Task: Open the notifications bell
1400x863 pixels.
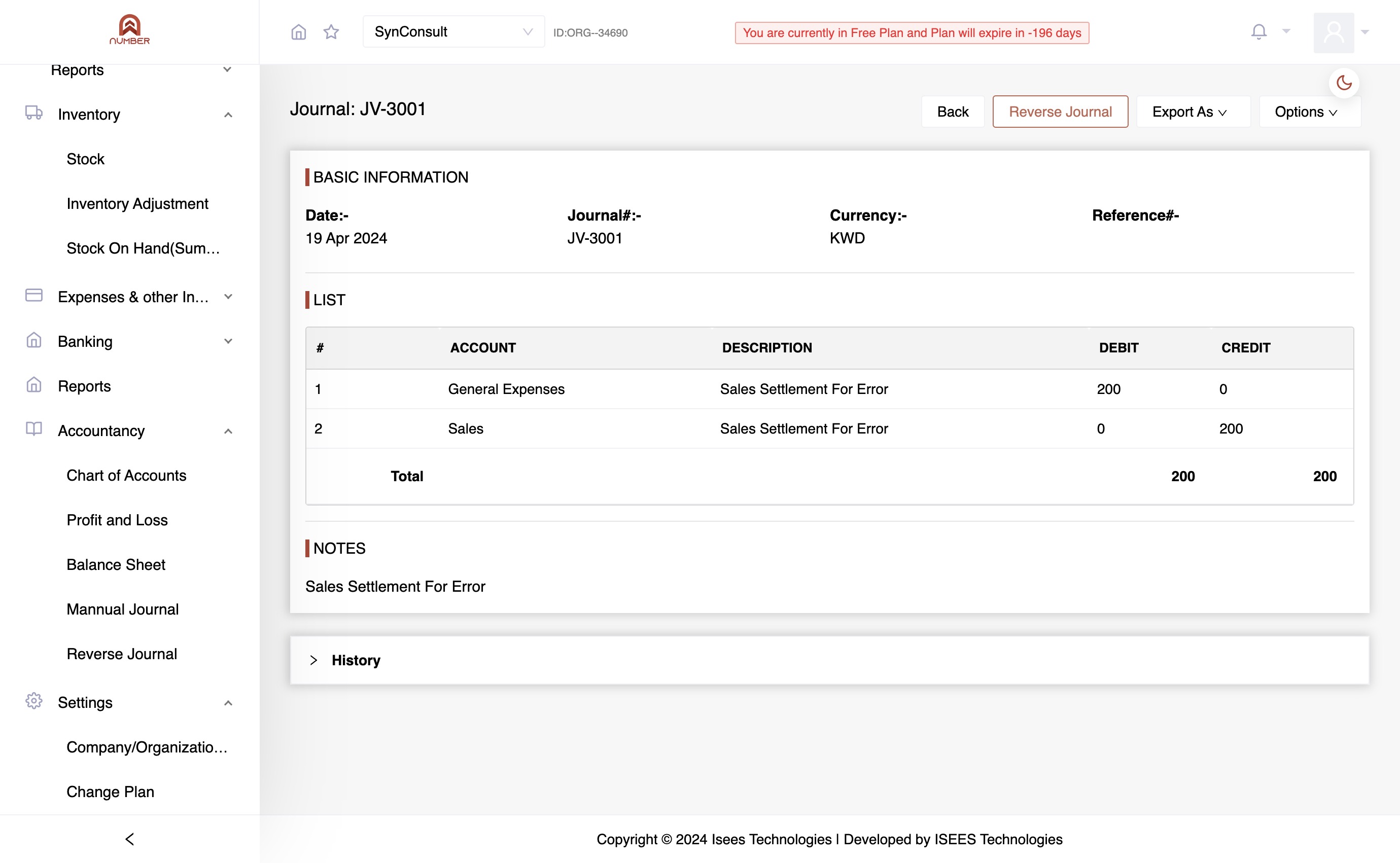Action: click(1258, 31)
